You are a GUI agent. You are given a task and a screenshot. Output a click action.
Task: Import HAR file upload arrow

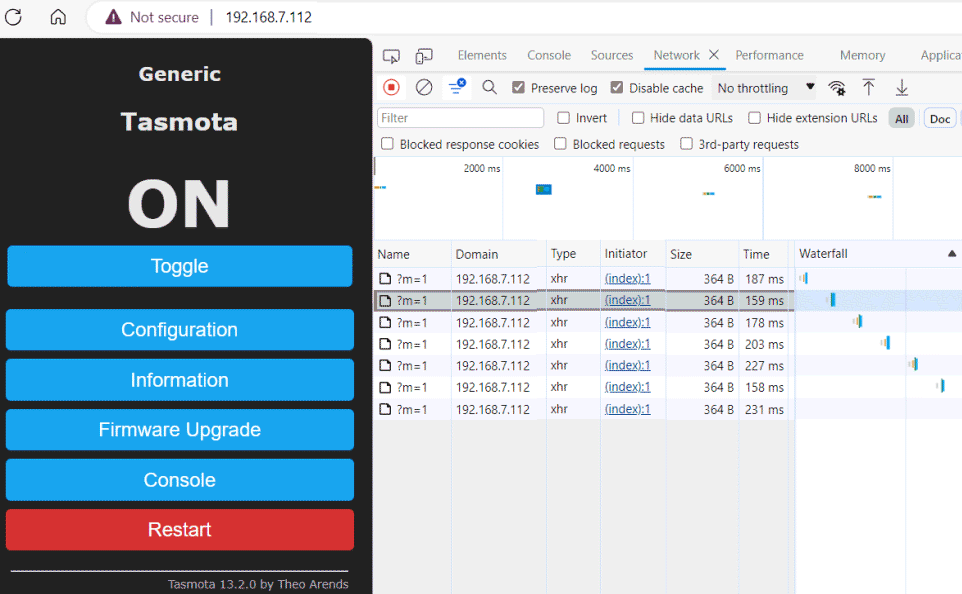tap(868, 87)
